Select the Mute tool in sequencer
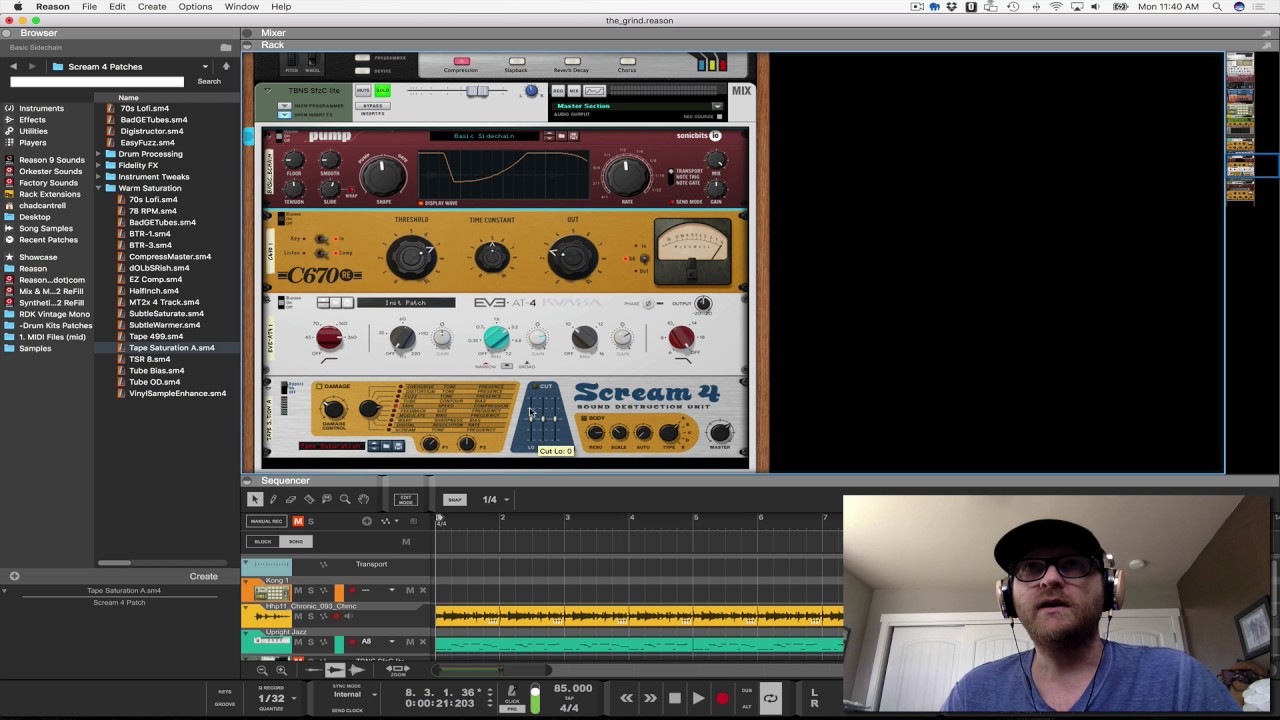The height and width of the screenshot is (720, 1280). 327,499
